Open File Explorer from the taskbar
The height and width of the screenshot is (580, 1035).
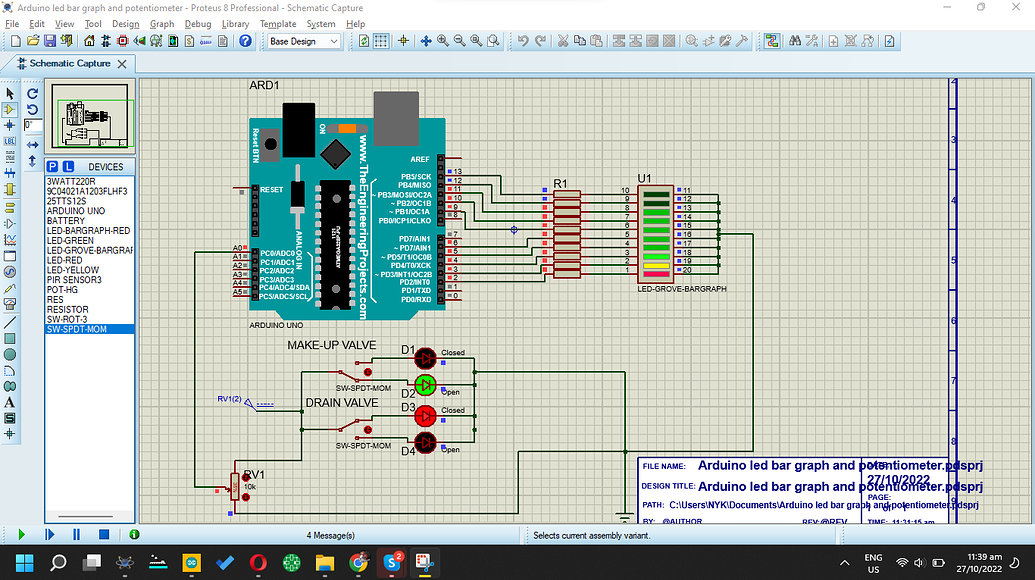[324, 563]
